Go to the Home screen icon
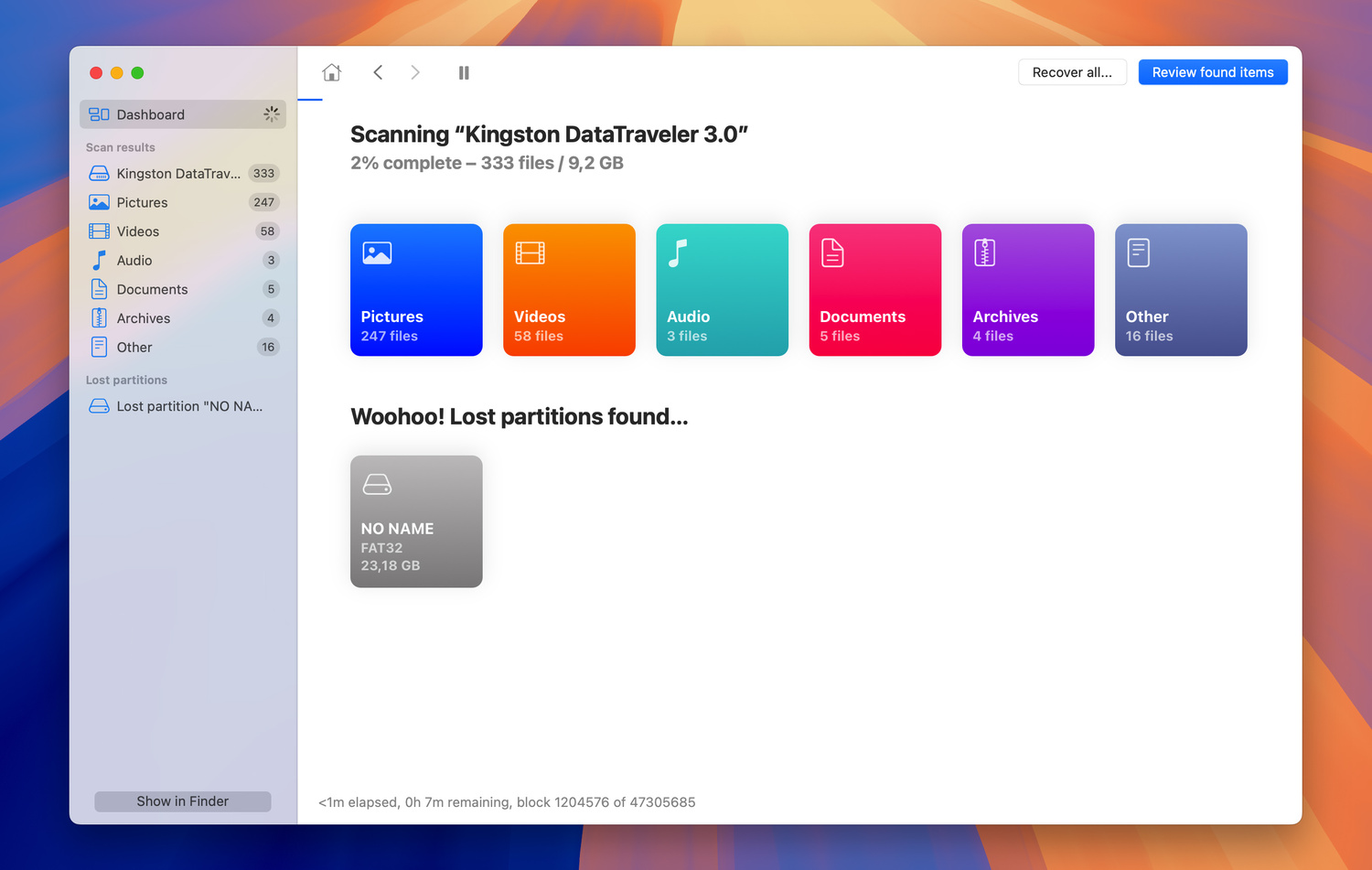1372x870 pixels. [331, 72]
